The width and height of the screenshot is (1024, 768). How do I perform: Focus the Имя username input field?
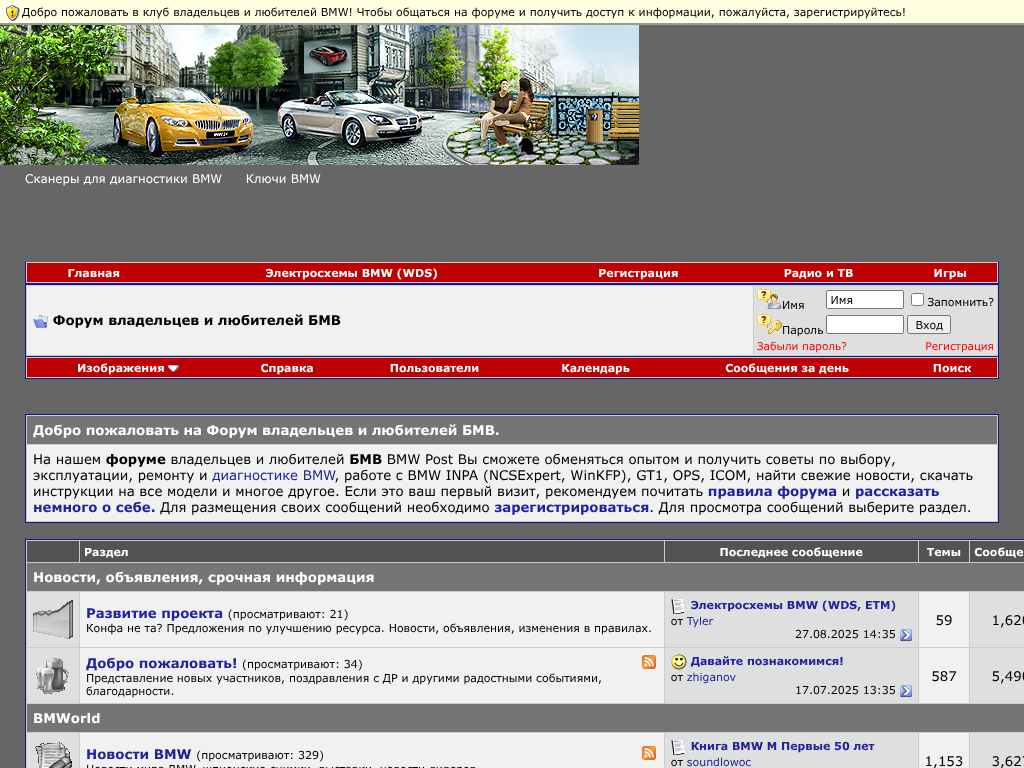[864, 300]
